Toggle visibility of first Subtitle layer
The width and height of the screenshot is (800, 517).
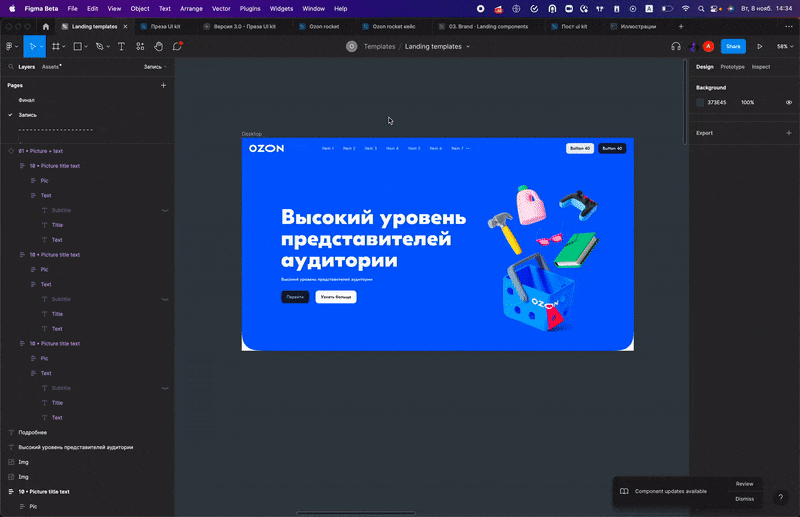pyautogui.click(x=165, y=210)
